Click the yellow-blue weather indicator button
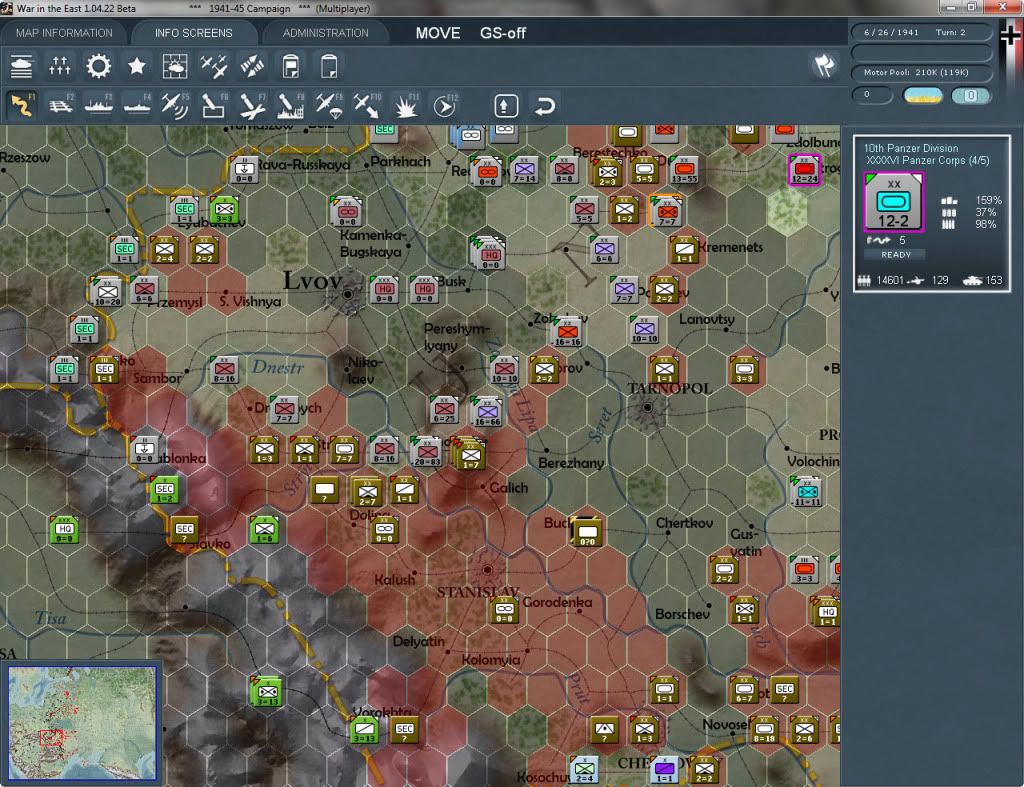The image size is (1024, 787). coord(923,96)
